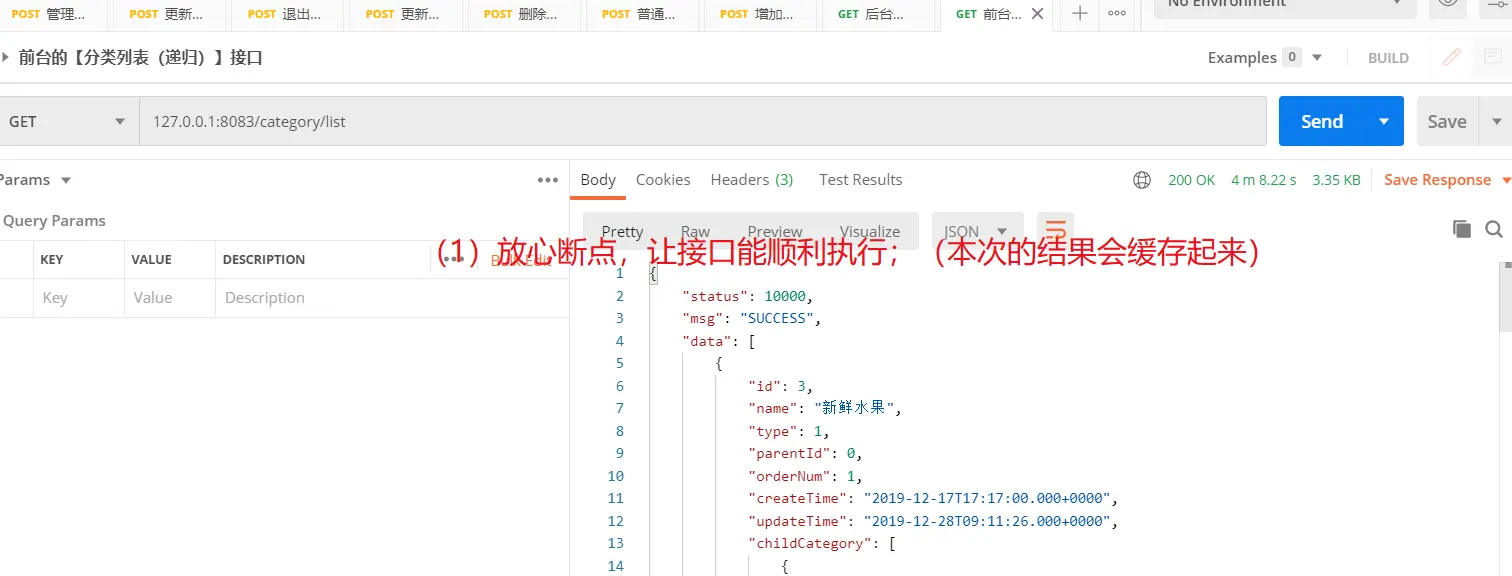Click the tab bar three-dots options icon

click(1117, 14)
